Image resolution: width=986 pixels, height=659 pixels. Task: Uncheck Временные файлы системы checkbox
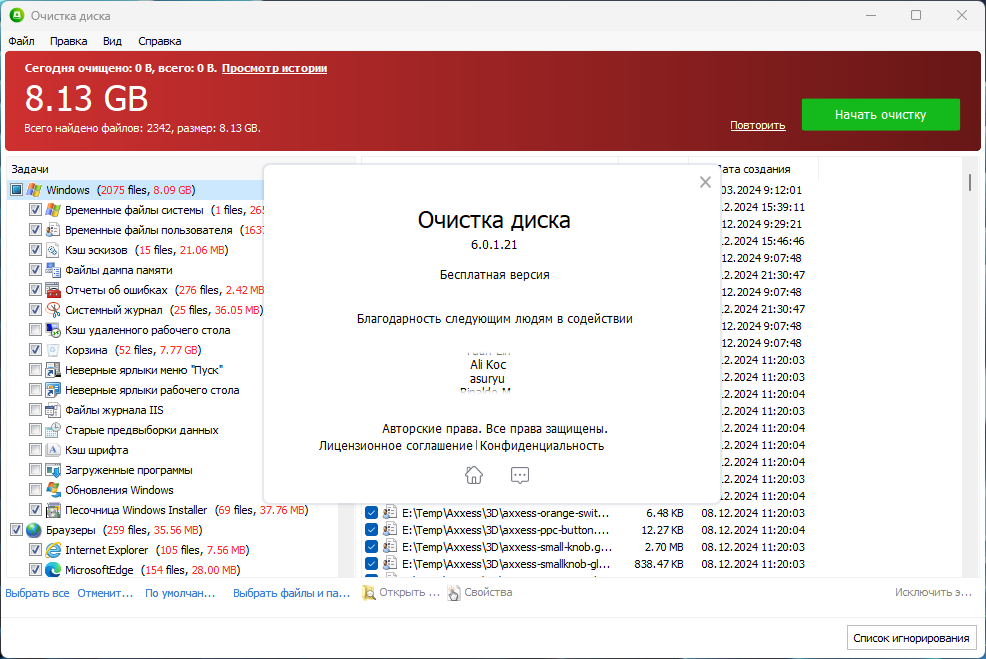click(35, 210)
